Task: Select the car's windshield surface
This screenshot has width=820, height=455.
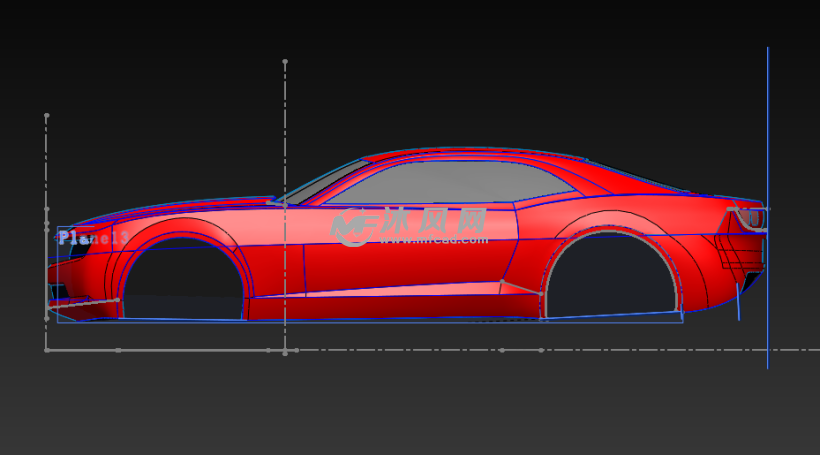Action: click(322, 183)
